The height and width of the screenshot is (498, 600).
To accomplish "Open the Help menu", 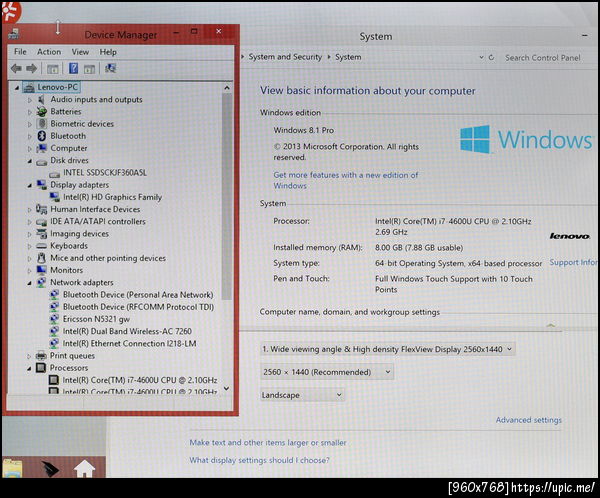I will point(108,52).
